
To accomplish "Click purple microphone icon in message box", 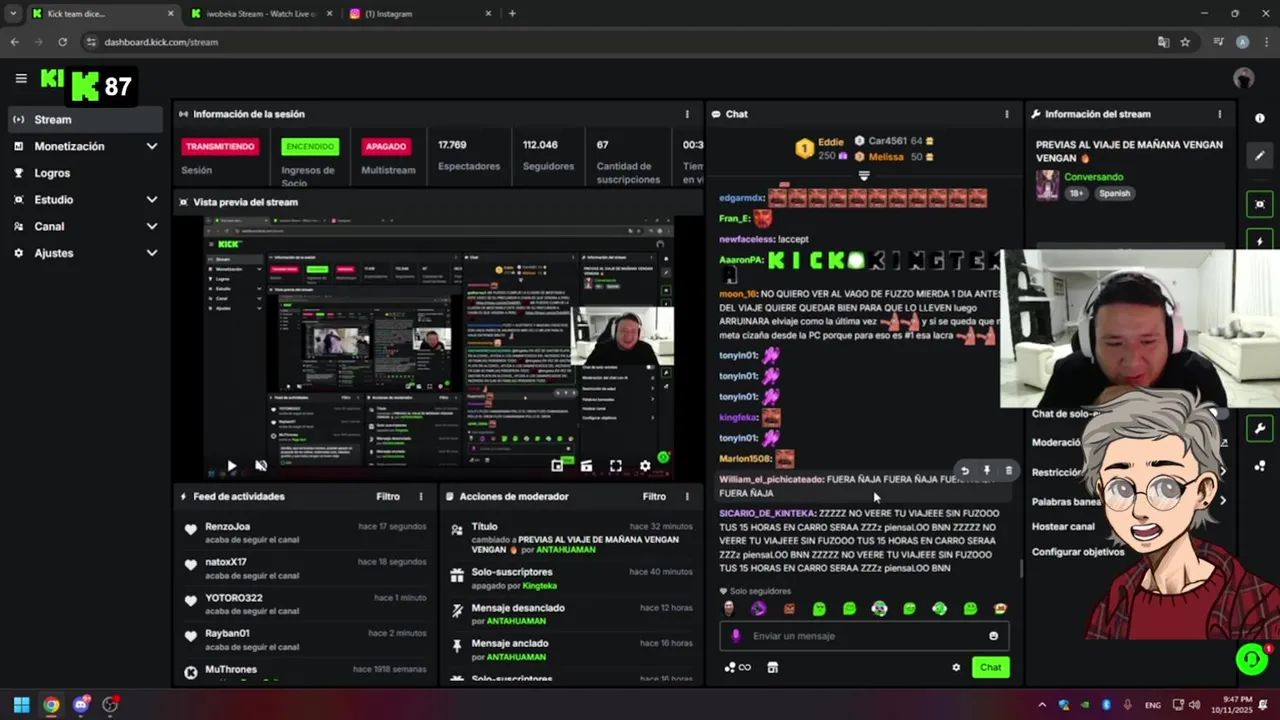I will 736,636.
